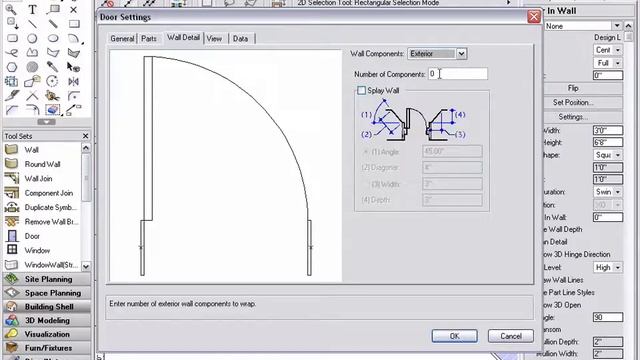This screenshot has width=640, height=360.
Task: Switch to the Data tab
Action: (x=240, y=38)
